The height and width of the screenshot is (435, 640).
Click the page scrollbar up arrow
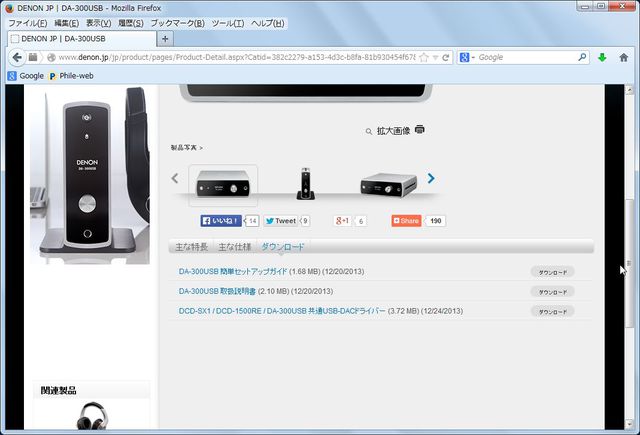point(629,89)
